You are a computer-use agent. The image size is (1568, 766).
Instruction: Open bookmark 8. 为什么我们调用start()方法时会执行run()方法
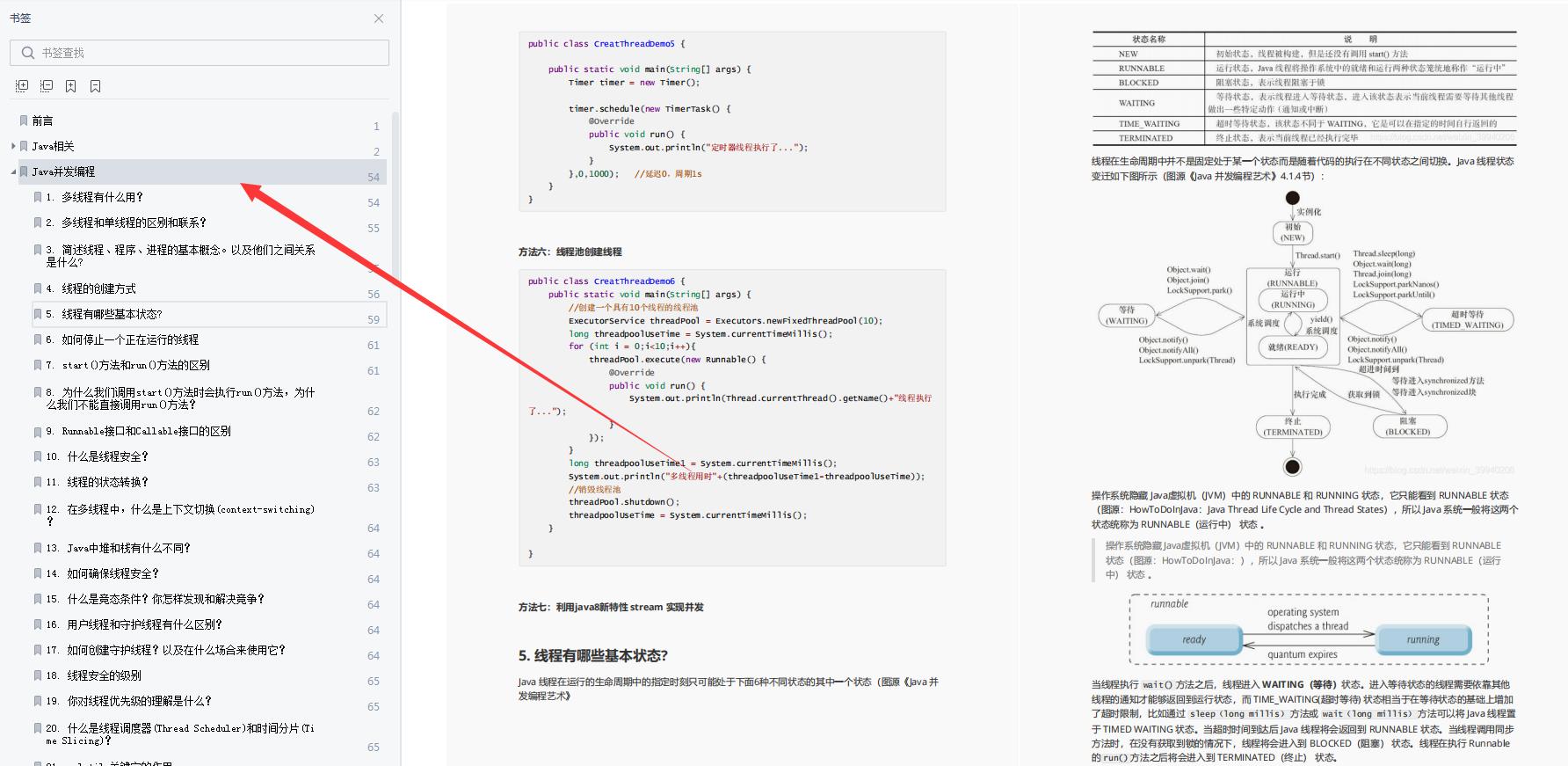pos(180,398)
